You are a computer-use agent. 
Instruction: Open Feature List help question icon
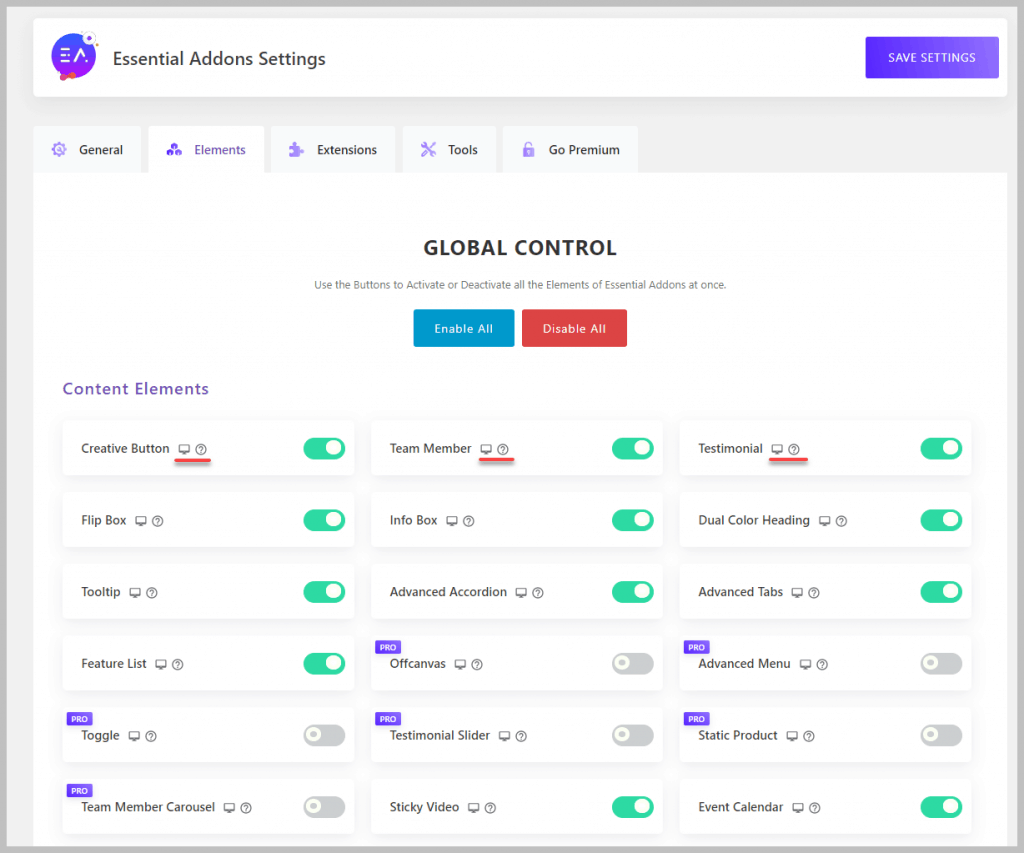pyautogui.click(x=178, y=665)
